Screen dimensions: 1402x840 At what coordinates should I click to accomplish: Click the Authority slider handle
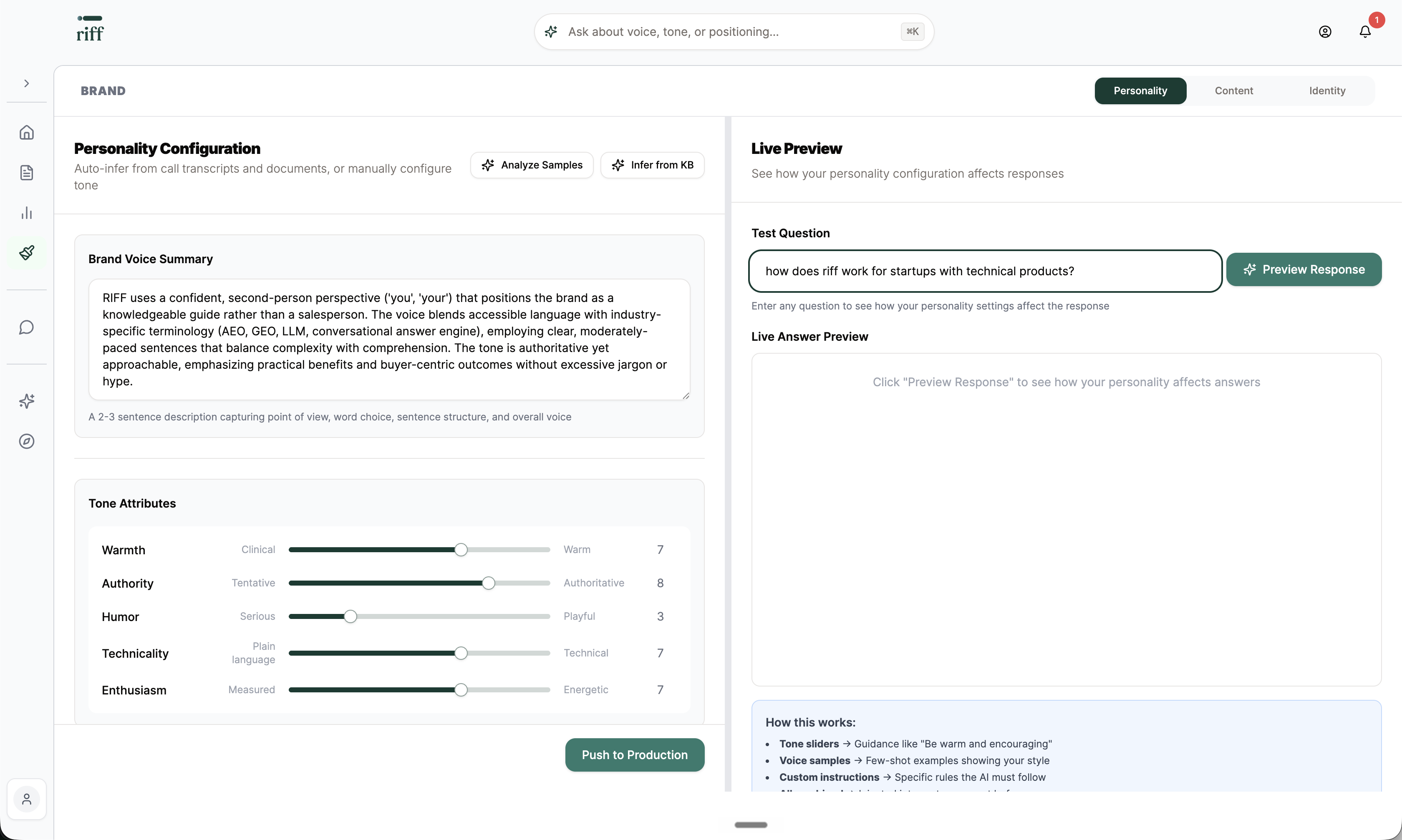488,583
